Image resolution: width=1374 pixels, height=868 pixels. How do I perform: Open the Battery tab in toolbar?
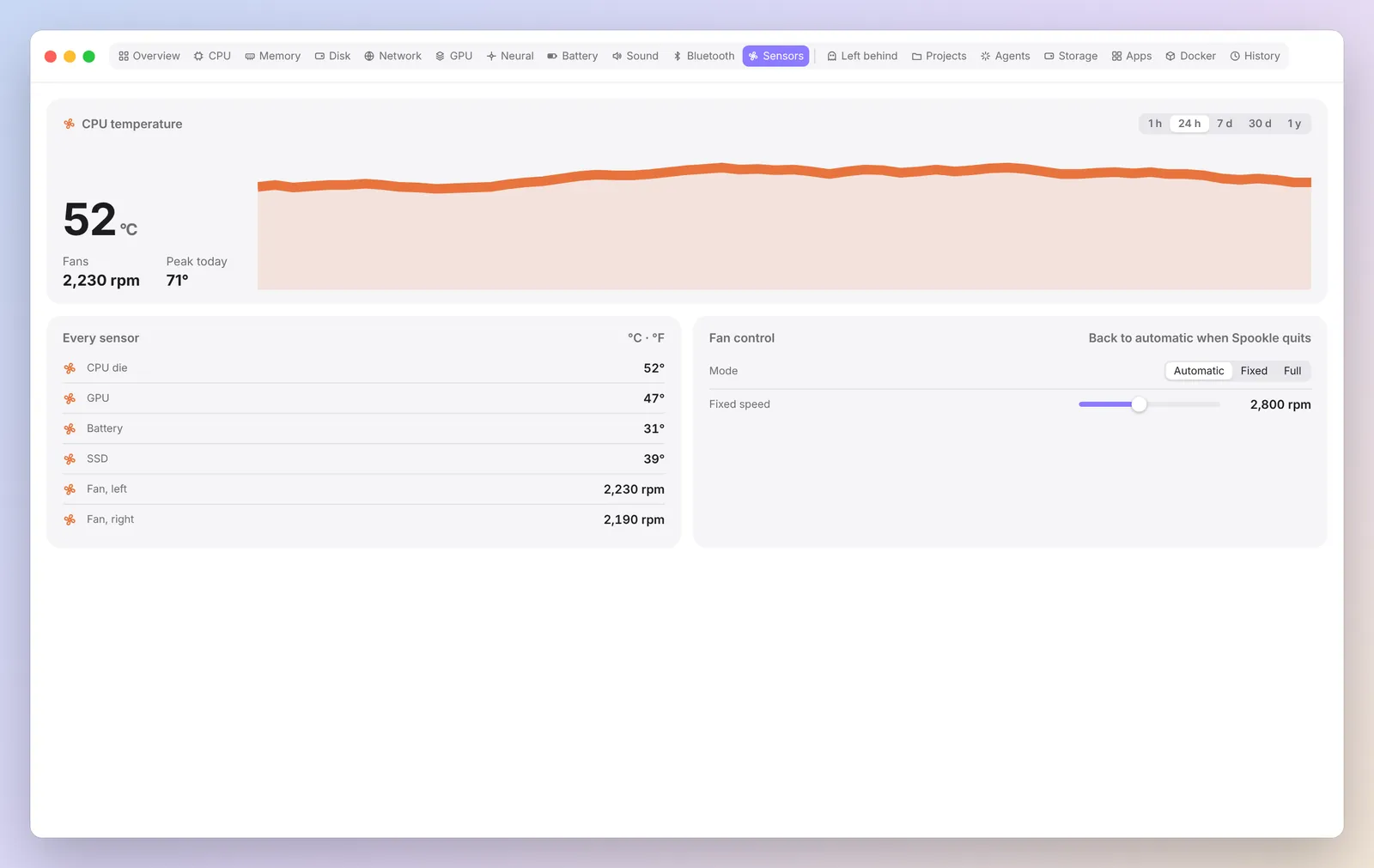click(573, 56)
